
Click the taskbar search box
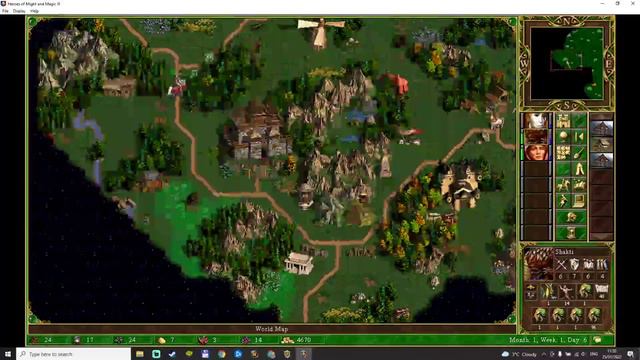click(73, 354)
